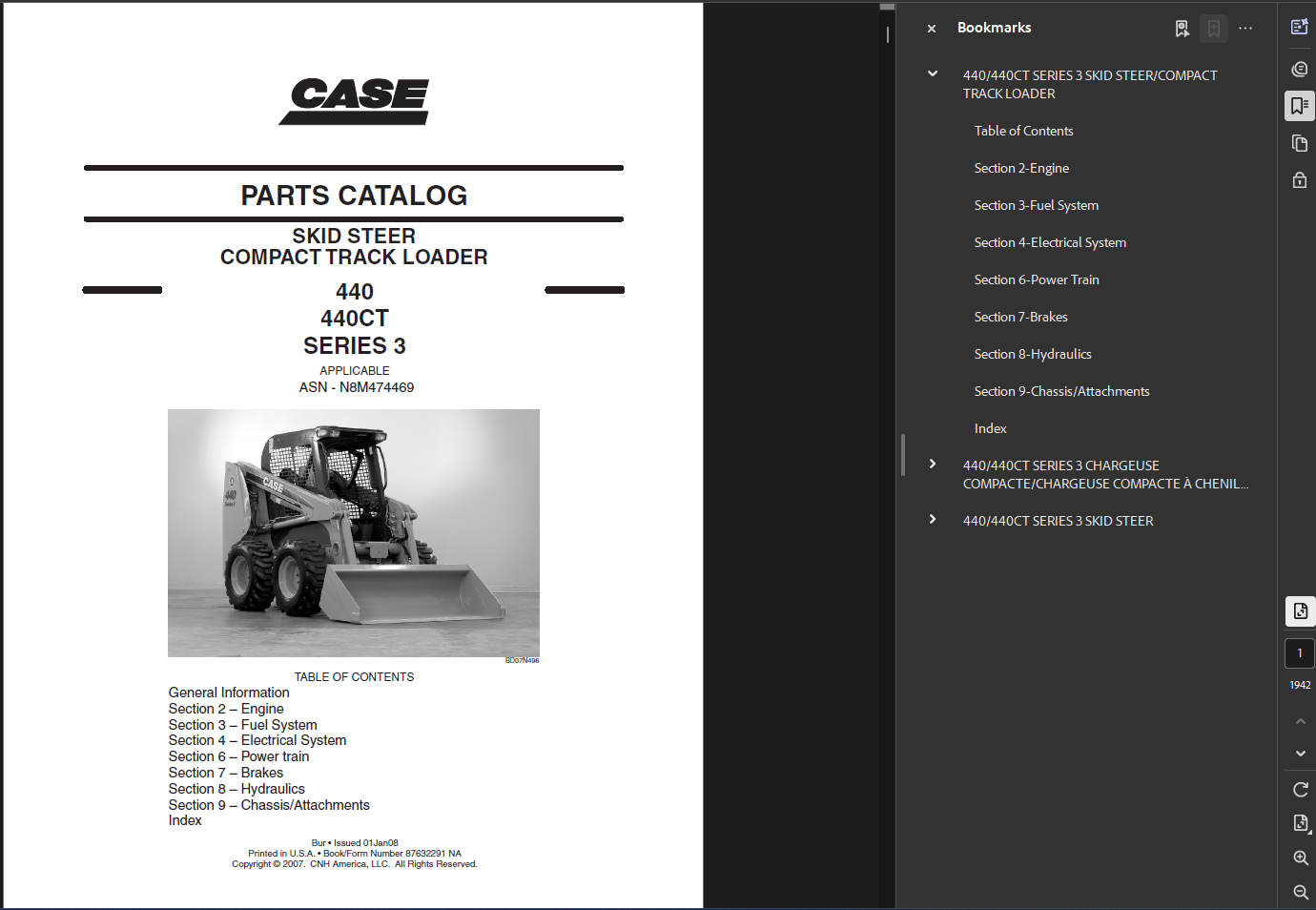Click 'Section 9 – Chassis/Attachments' on the page

click(x=269, y=805)
